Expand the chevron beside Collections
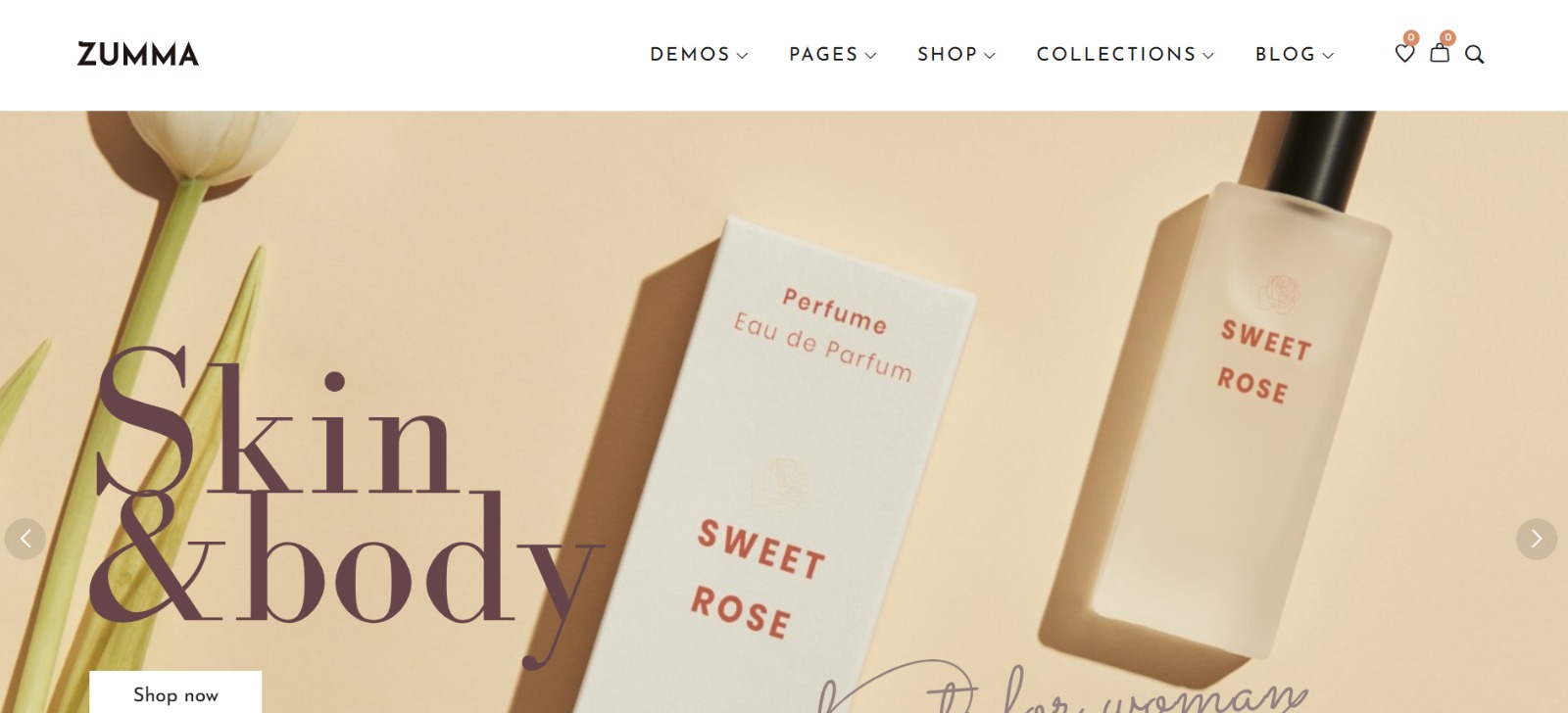Viewport: 1568px width, 713px height. coord(1208,56)
